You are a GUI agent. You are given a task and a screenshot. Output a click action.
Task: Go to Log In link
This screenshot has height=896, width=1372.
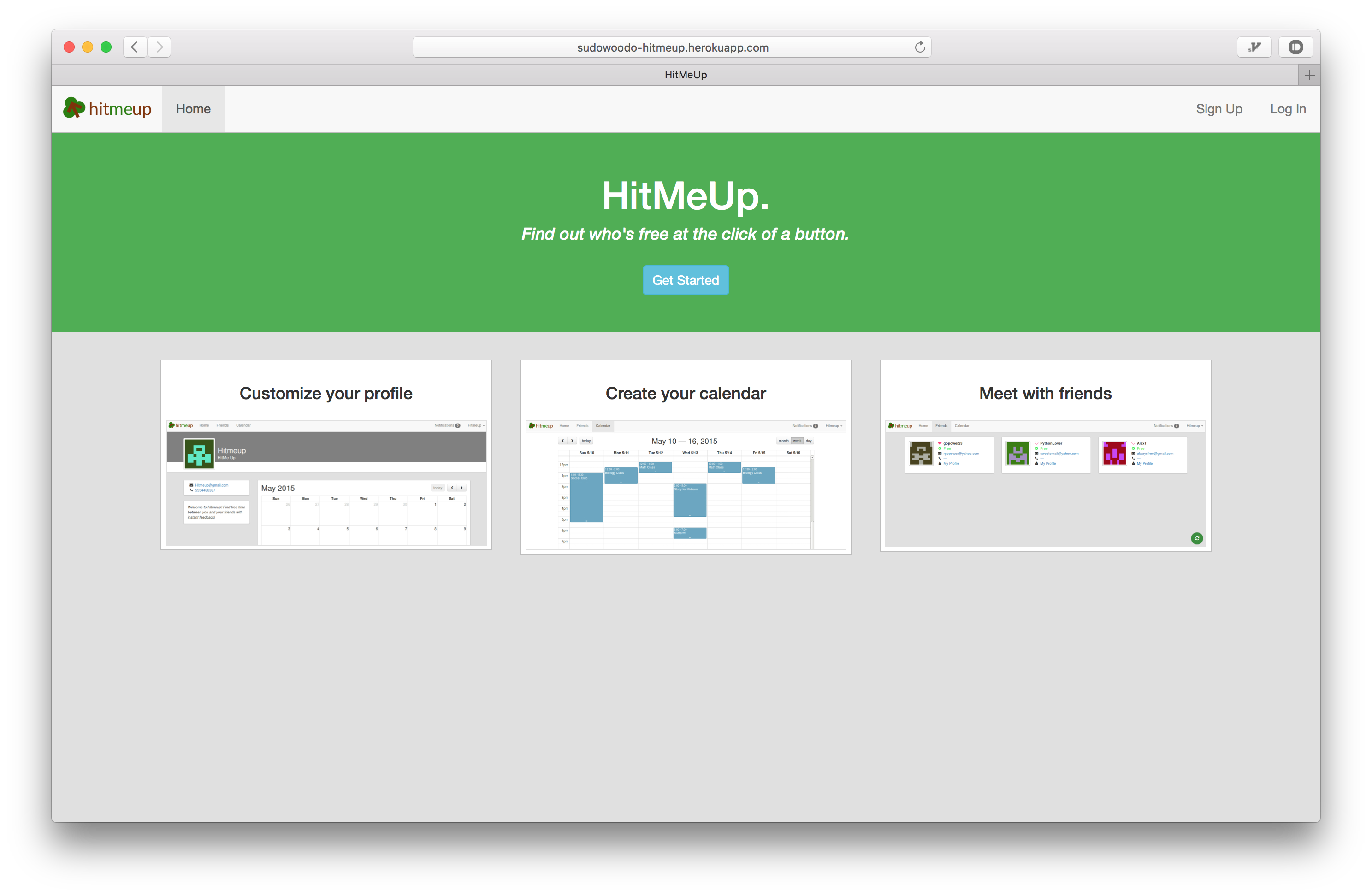pos(1288,109)
